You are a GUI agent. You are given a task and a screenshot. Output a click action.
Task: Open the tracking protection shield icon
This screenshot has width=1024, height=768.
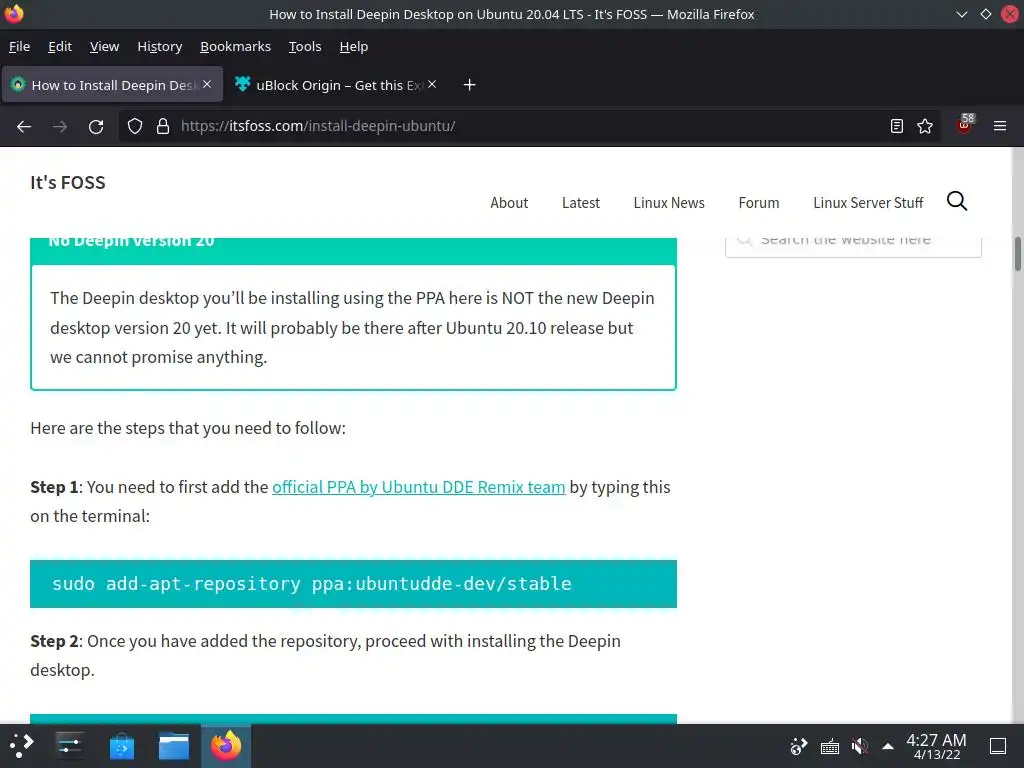(x=135, y=126)
